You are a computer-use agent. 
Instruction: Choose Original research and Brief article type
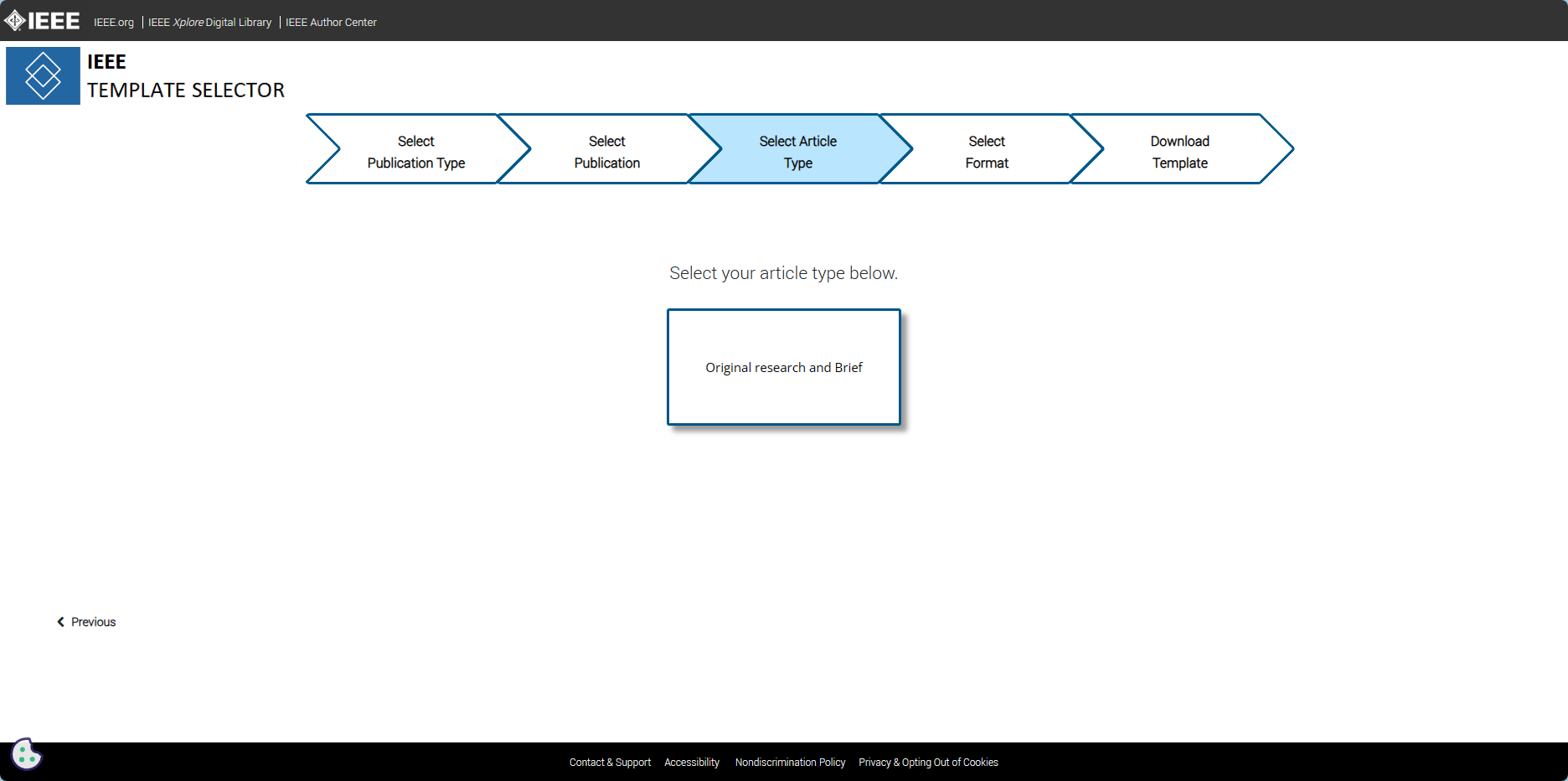pyautogui.click(x=784, y=367)
